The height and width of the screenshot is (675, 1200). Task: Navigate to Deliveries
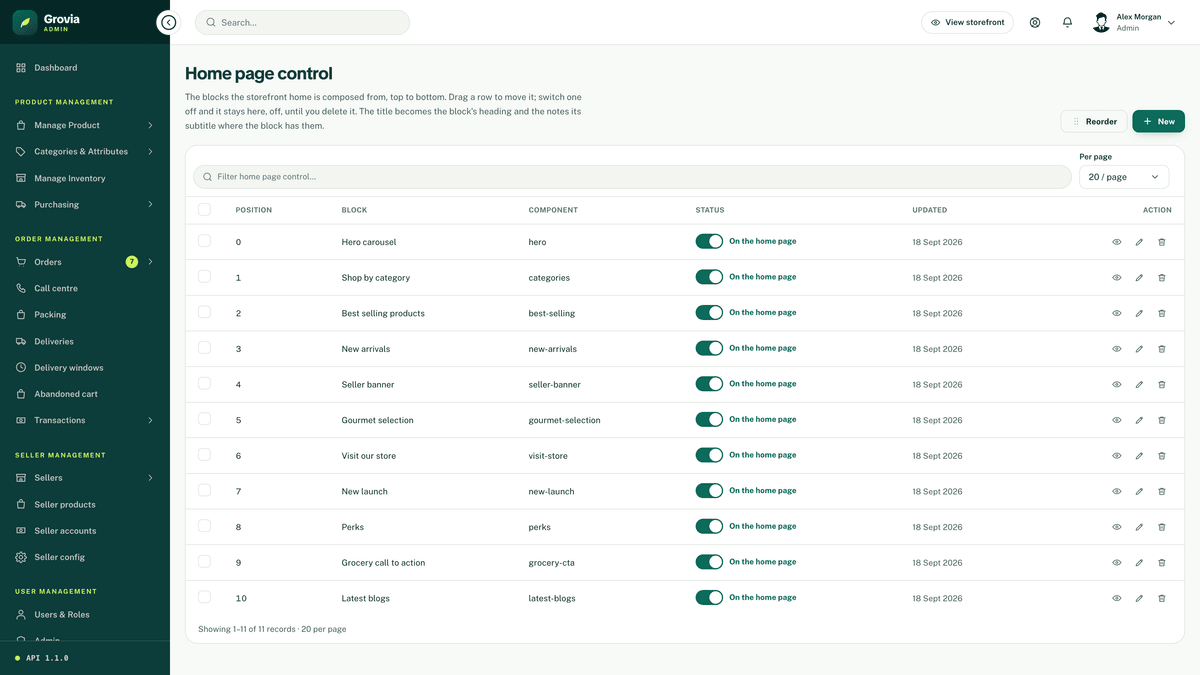85,341
